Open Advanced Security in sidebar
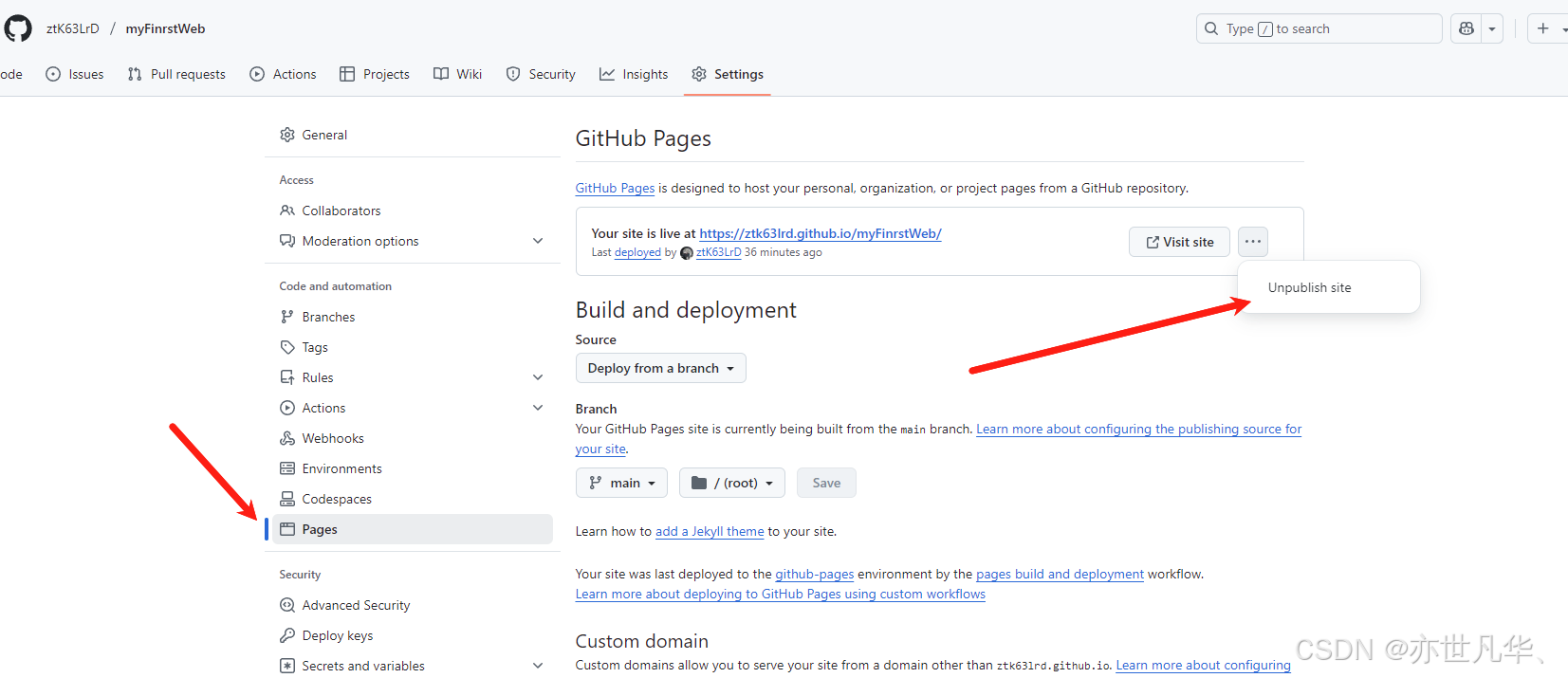This screenshot has height=678, width=1568. (413, 605)
